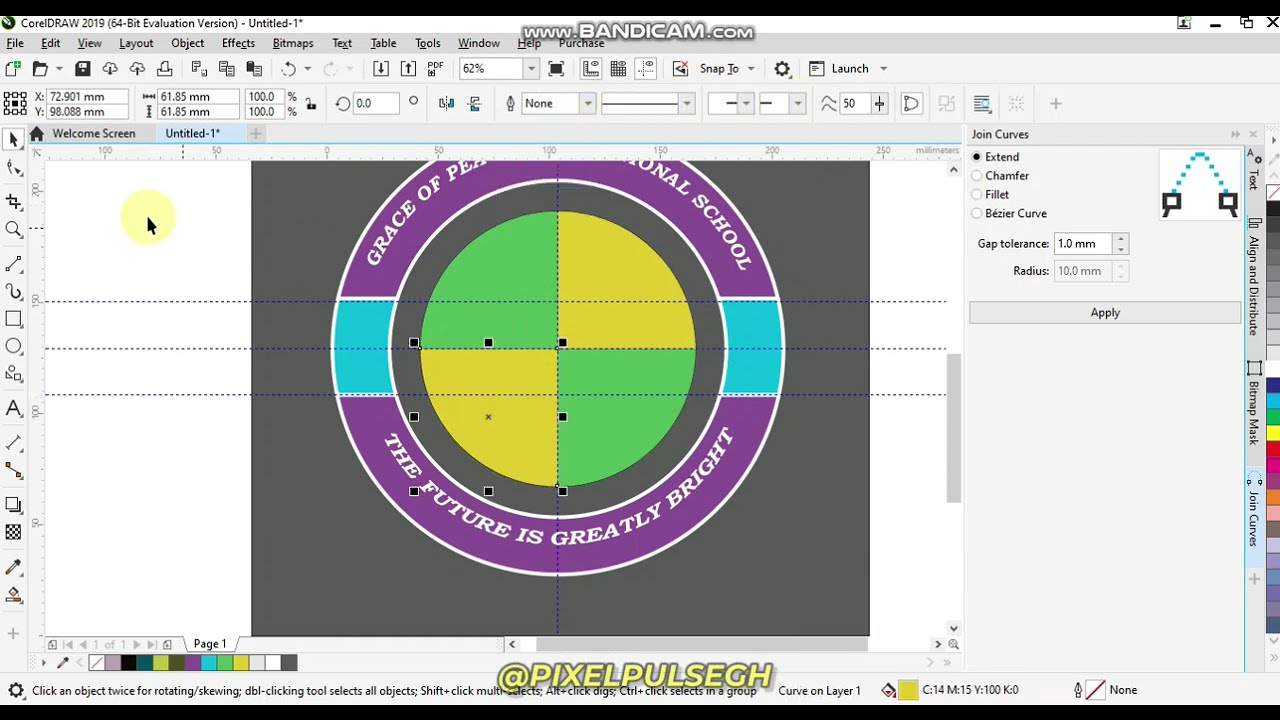
Task: Select the Ellipse tool
Action: click(x=13, y=346)
